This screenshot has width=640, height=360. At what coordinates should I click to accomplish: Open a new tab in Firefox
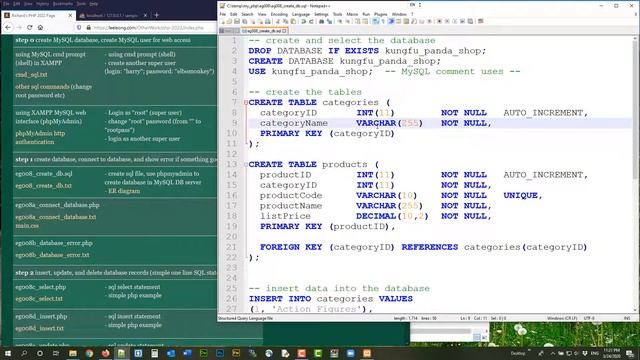click(x=156, y=15)
